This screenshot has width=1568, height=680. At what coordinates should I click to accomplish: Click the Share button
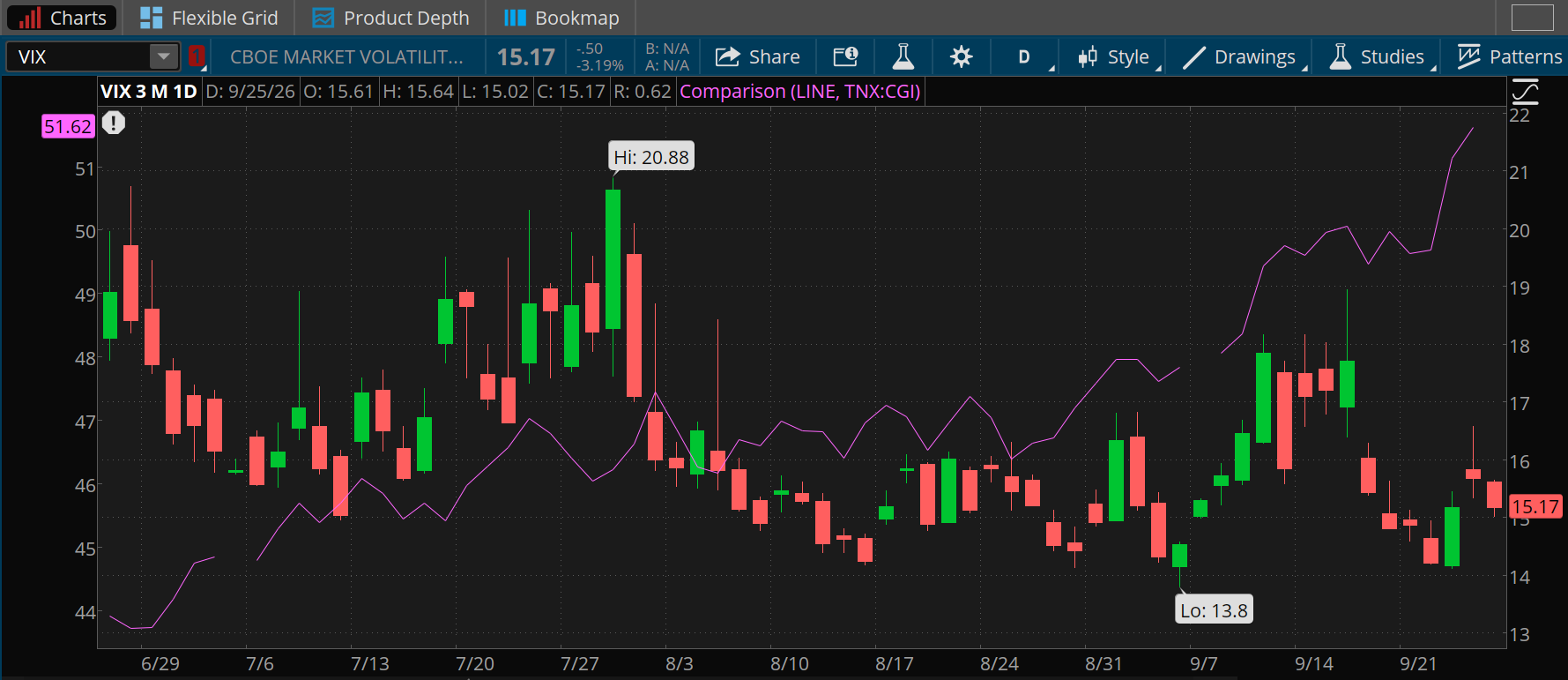[757, 57]
